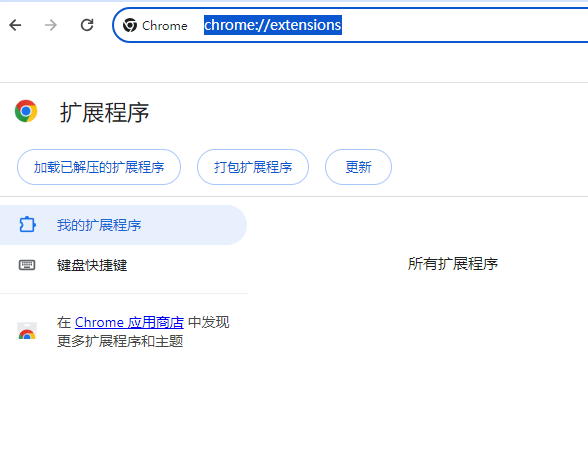Select the 我的扩展程序 sidebar item
This screenshot has height=451, width=588.
[x=123, y=225]
